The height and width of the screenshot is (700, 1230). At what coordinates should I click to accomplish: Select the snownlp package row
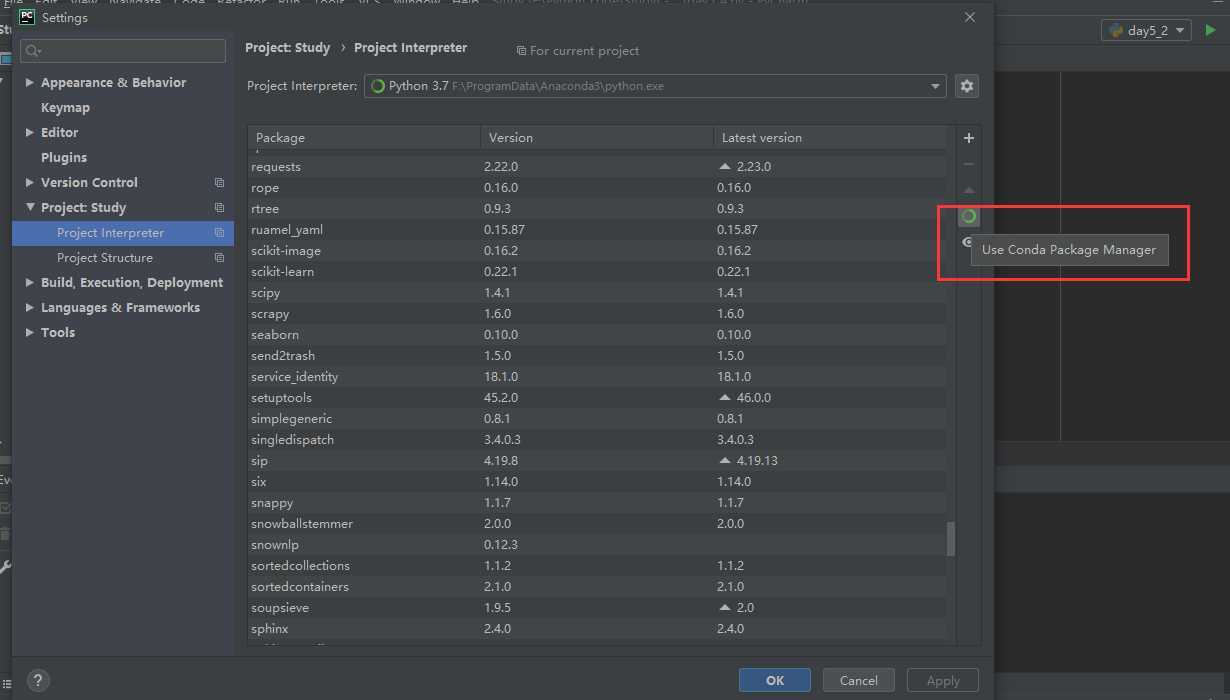(597, 545)
